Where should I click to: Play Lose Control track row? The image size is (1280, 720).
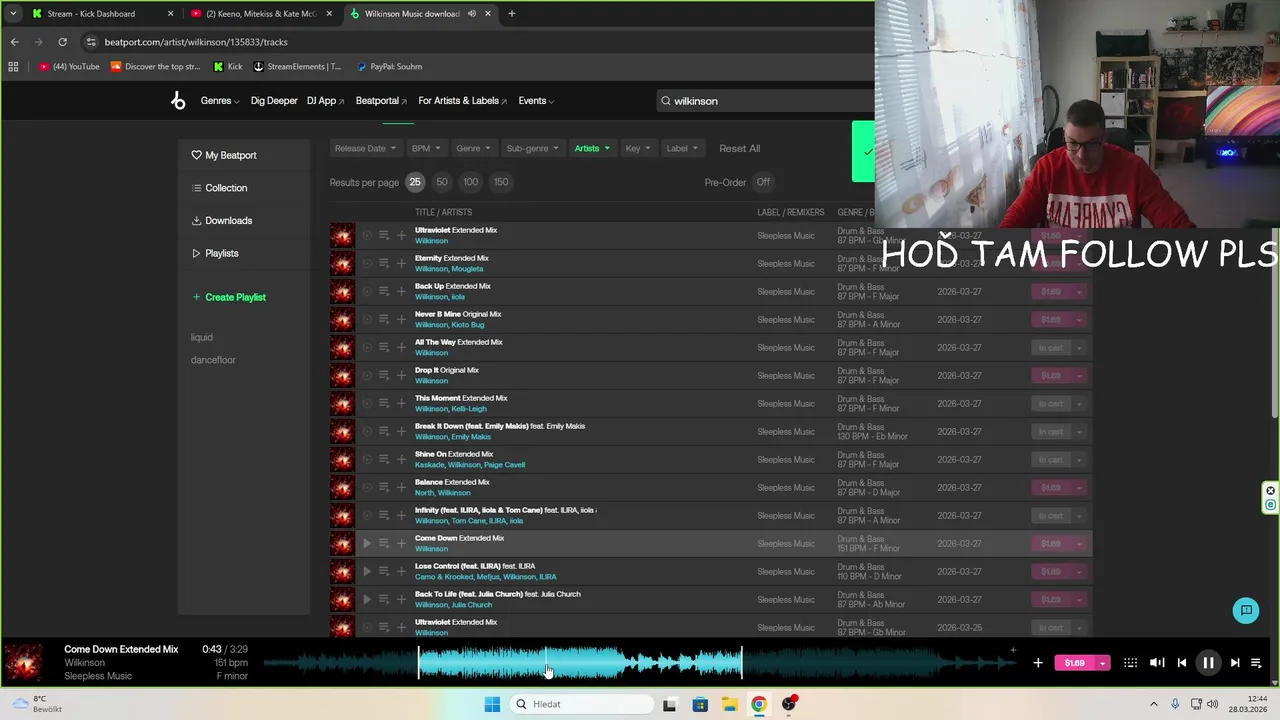(366, 571)
